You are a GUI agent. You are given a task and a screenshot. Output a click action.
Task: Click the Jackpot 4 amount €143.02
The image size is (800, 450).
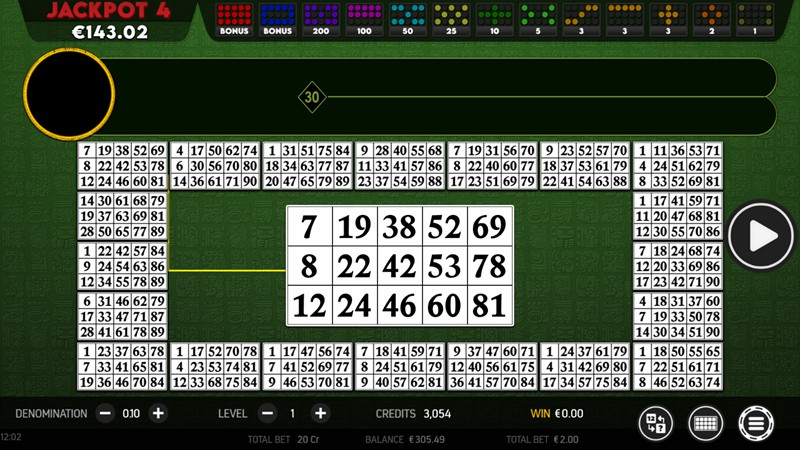tap(110, 32)
